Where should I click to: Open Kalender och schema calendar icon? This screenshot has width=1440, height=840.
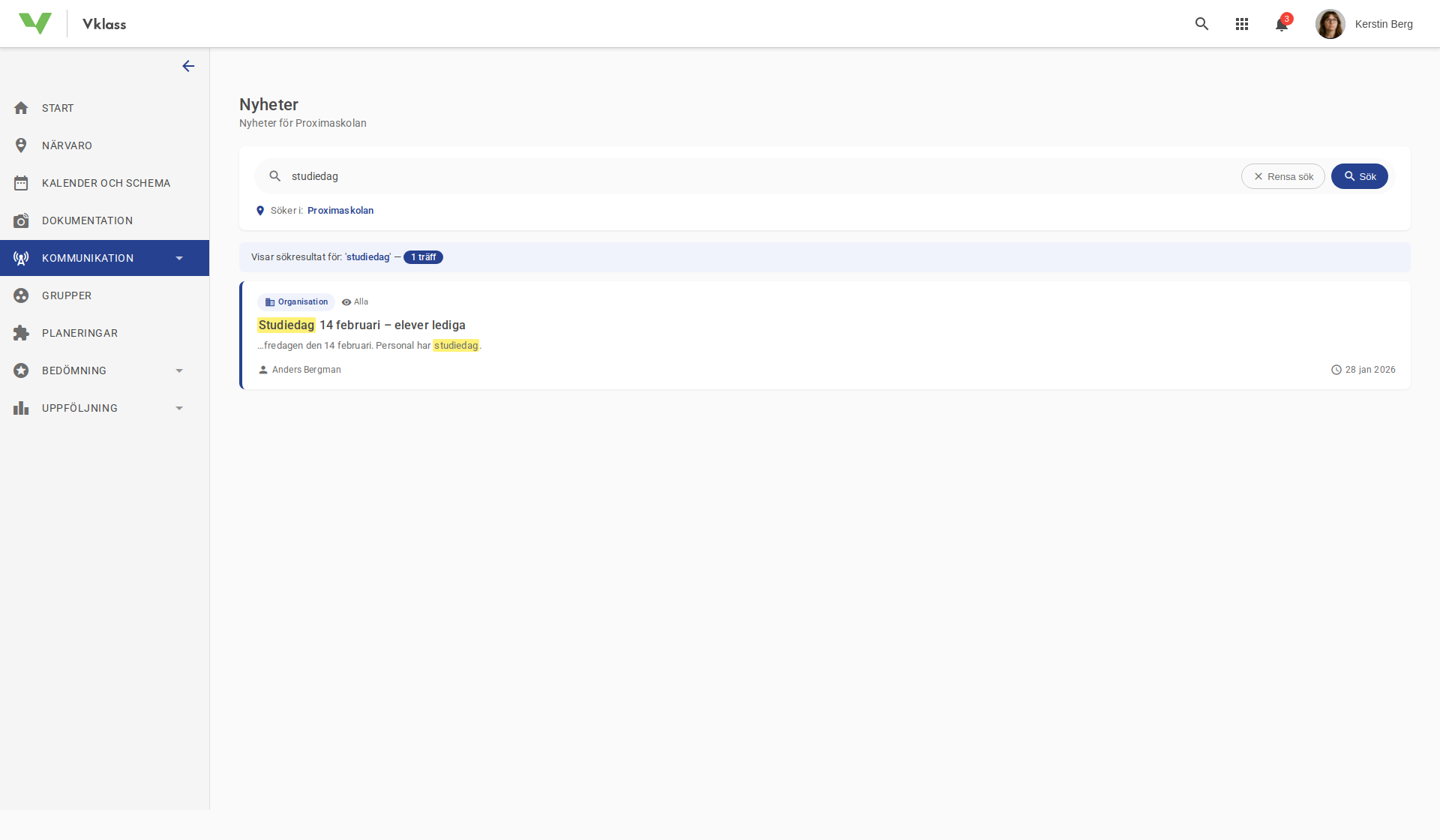[x=22, y=182]
